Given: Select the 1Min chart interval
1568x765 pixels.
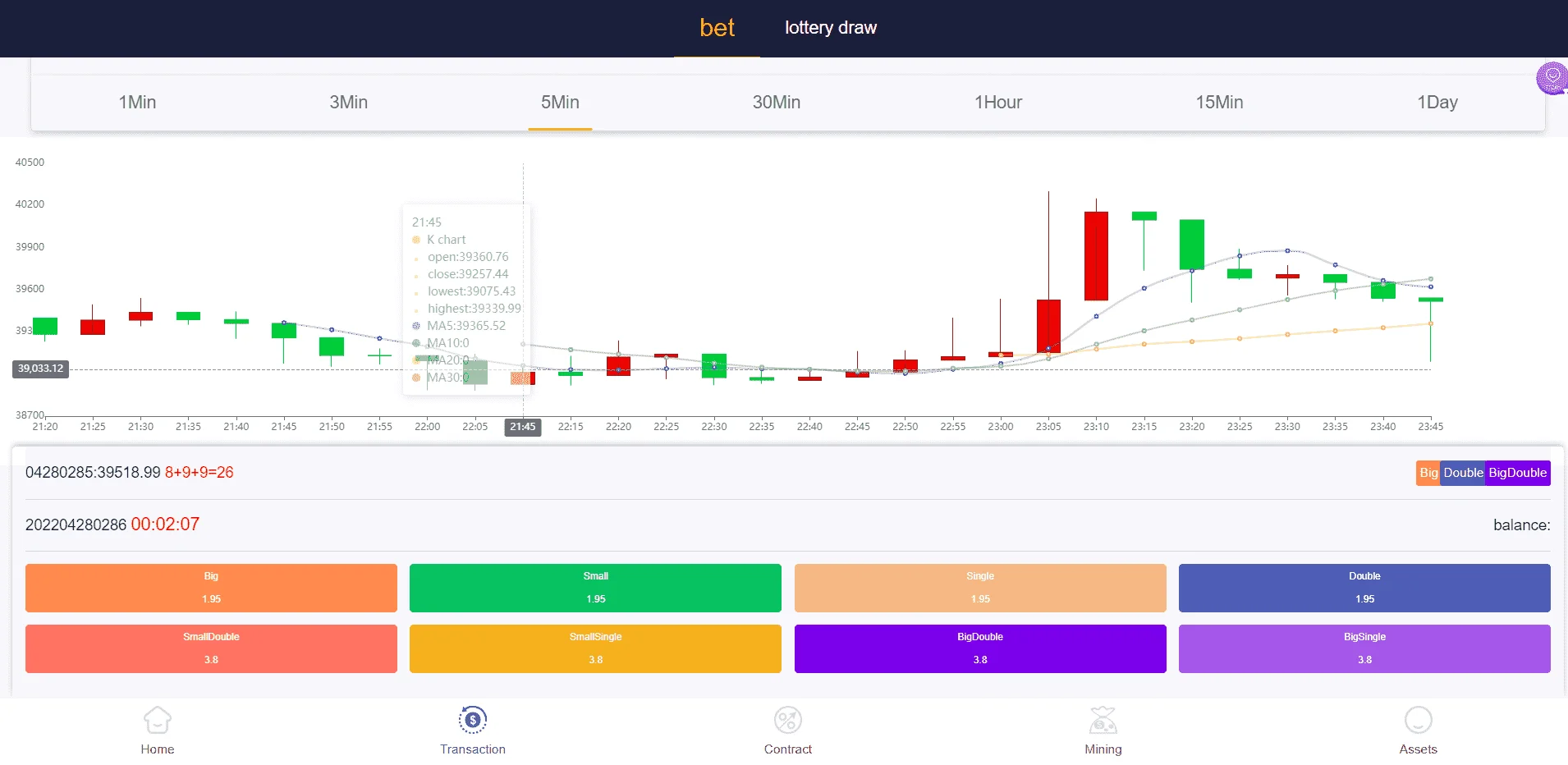Looking at the screenshot, I should coord(137,103).
